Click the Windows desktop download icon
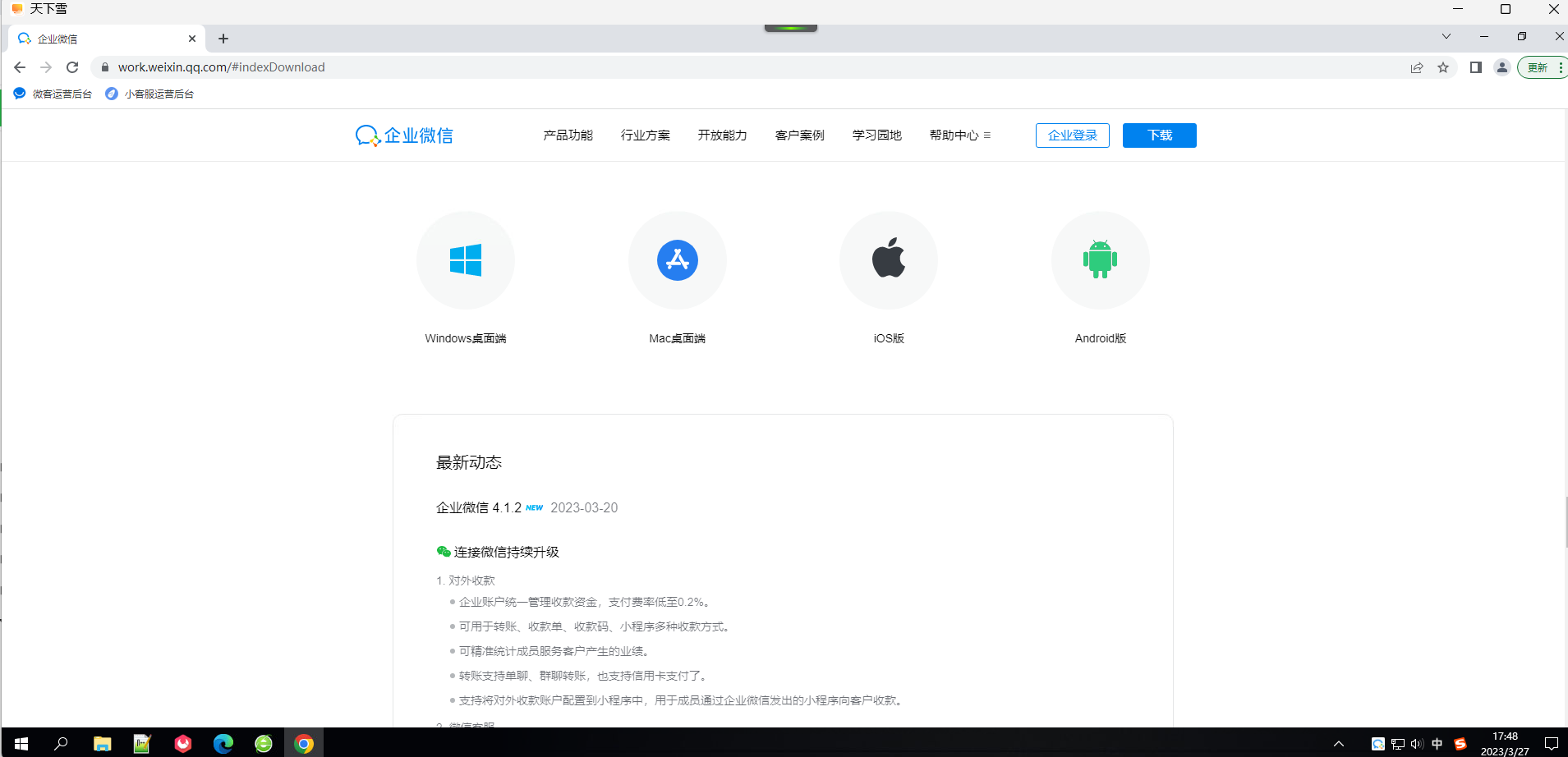Image resolution: width=1568 pixels, height=757 pixels. pyautogui.click(x=466, y=260)
